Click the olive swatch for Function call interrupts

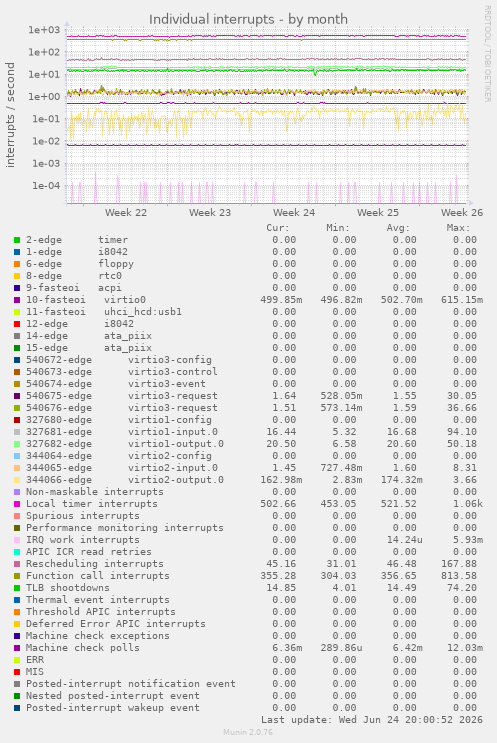(x=17, y=576)
